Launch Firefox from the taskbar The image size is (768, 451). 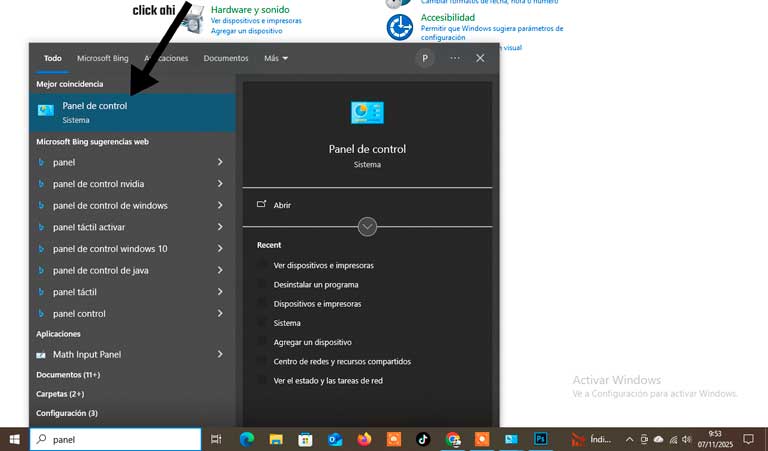pyautogui.click(x=364, y=439)
